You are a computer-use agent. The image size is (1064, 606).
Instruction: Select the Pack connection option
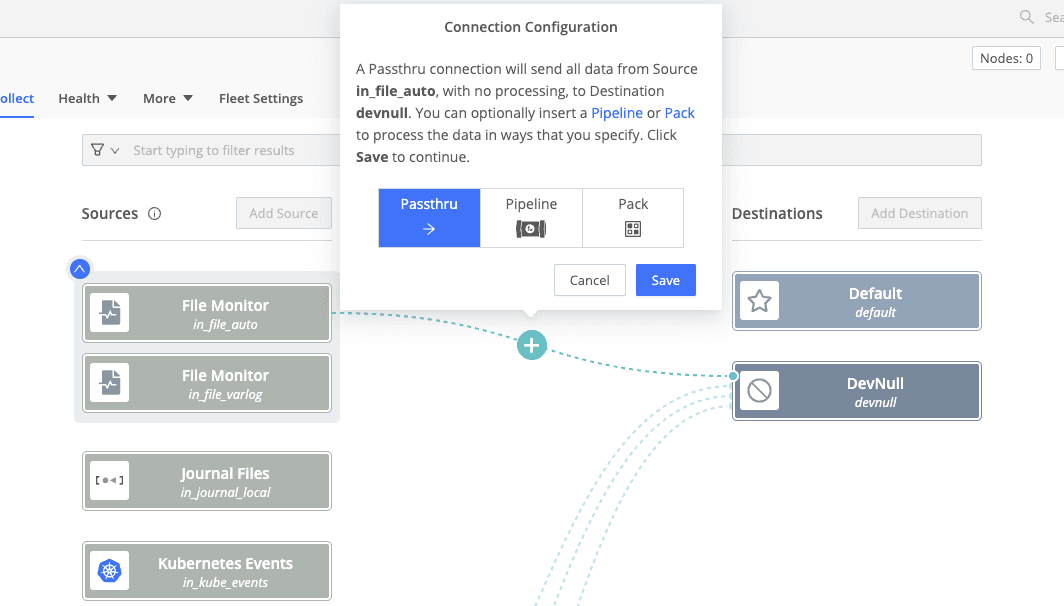click(x=633, y=217)
